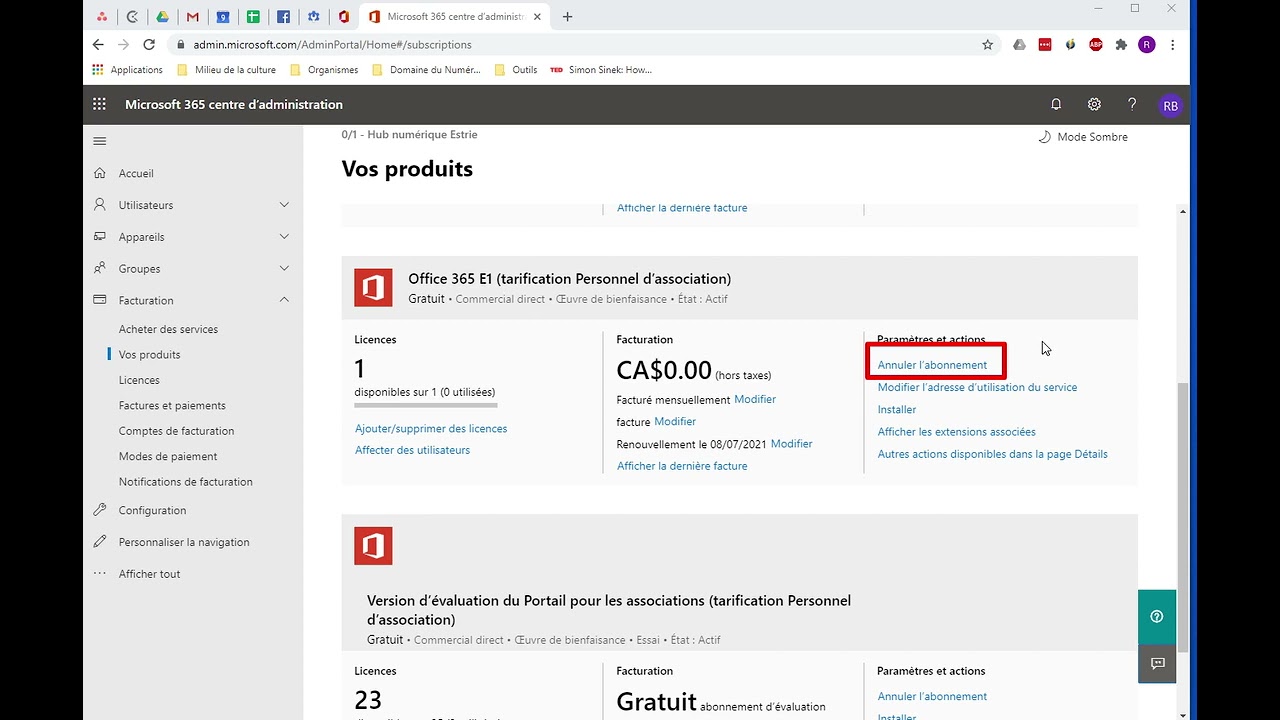Open Autres actions disponibles dans la page Détails
The height and width of the screenshot is (720, 1280).
(x=992, y=454)
